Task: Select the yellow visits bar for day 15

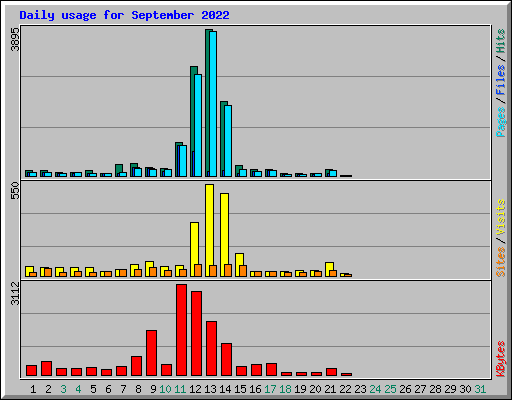Action: coord(239,265)
